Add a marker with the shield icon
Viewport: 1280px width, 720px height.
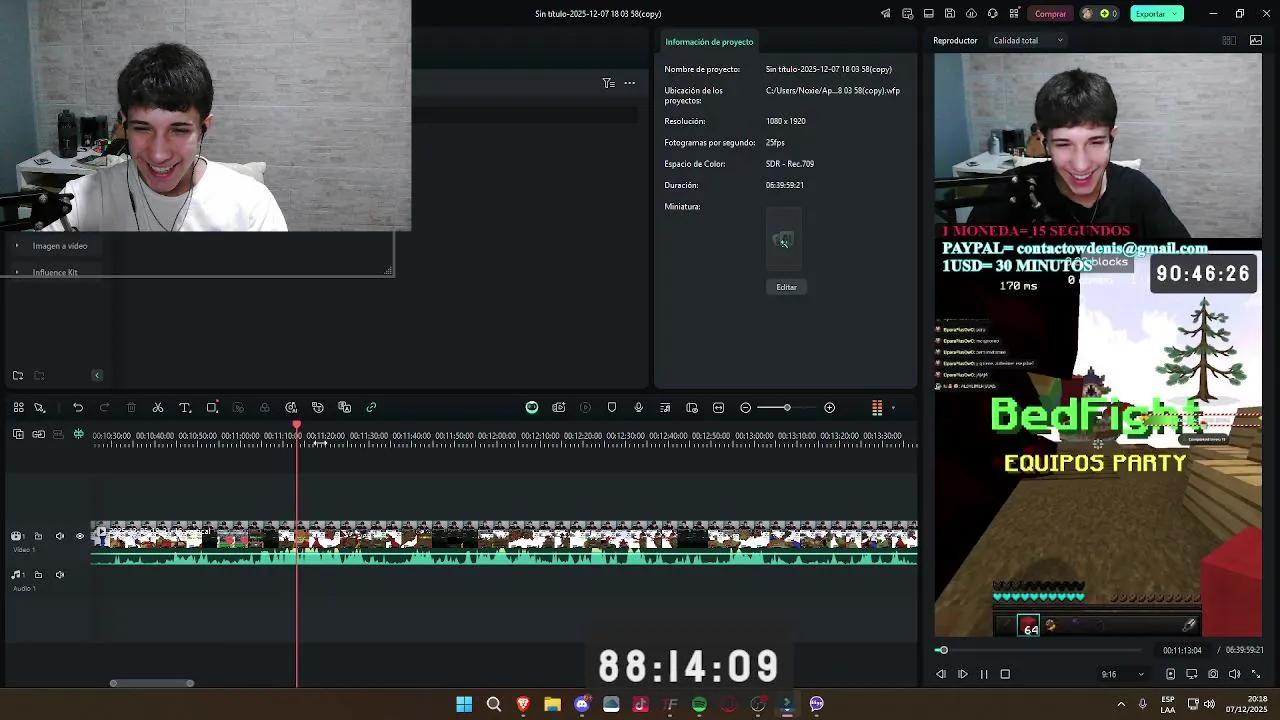pos(612,408)
